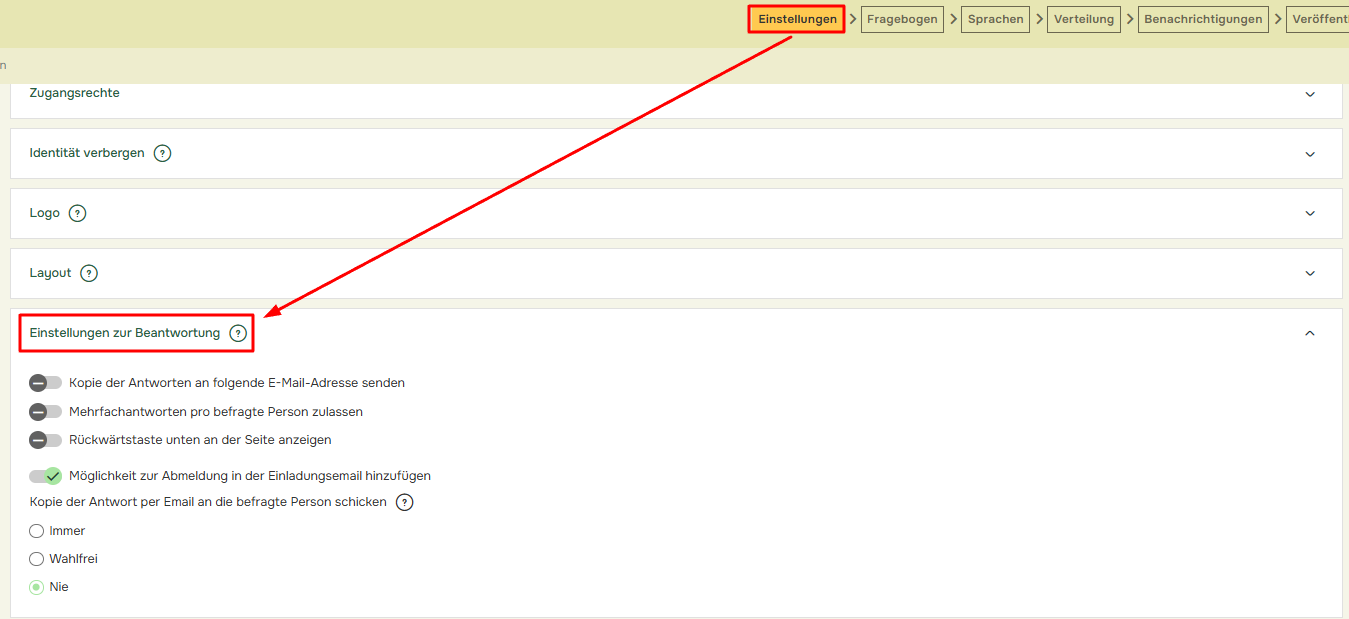The image size is (1349, 619).
Task: Collapse Einstellungen zur Beantwortung section chevron
Action: coord(1310,333)
